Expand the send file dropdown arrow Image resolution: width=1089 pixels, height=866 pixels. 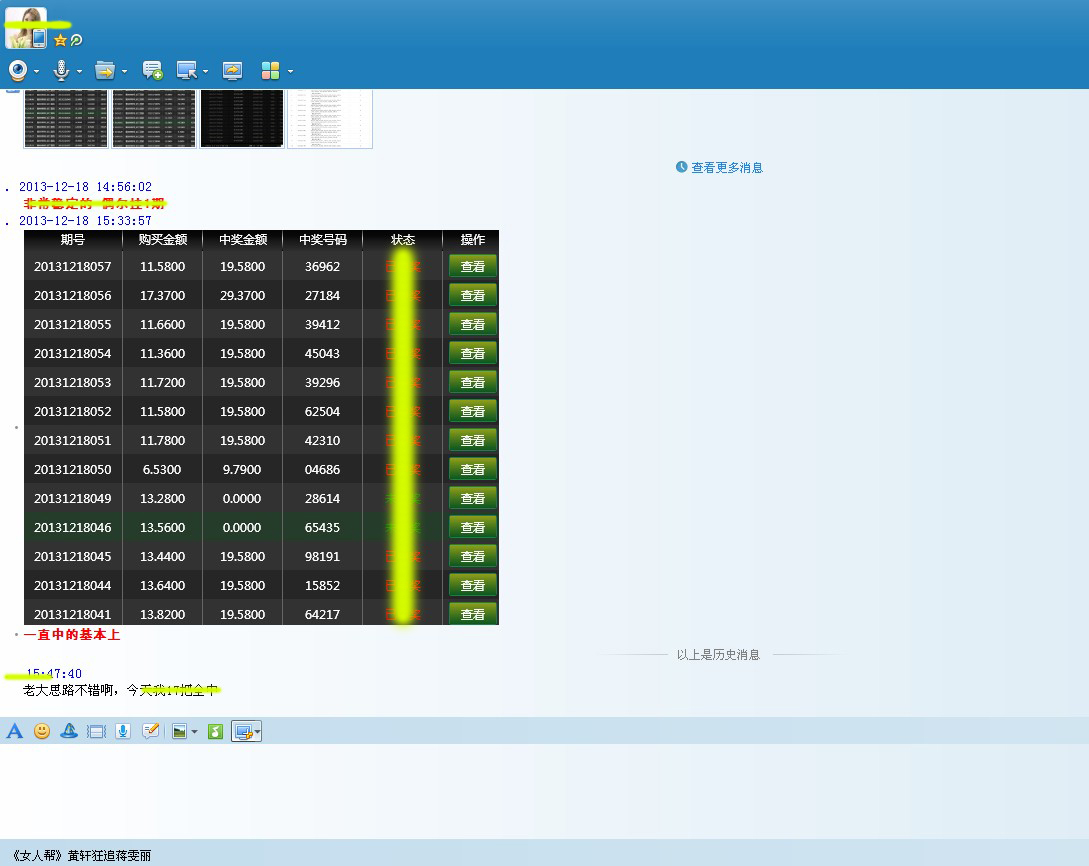(x=125, y=71)
